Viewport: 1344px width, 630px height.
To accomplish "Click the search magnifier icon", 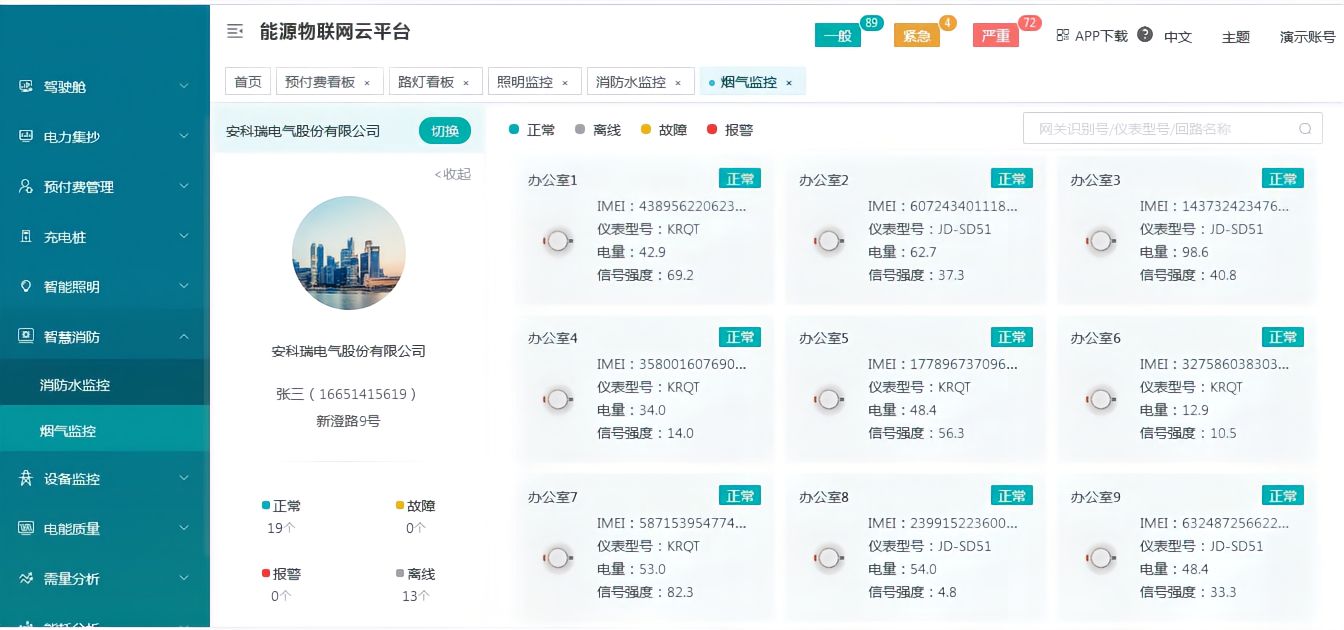I will (1304, 129).
